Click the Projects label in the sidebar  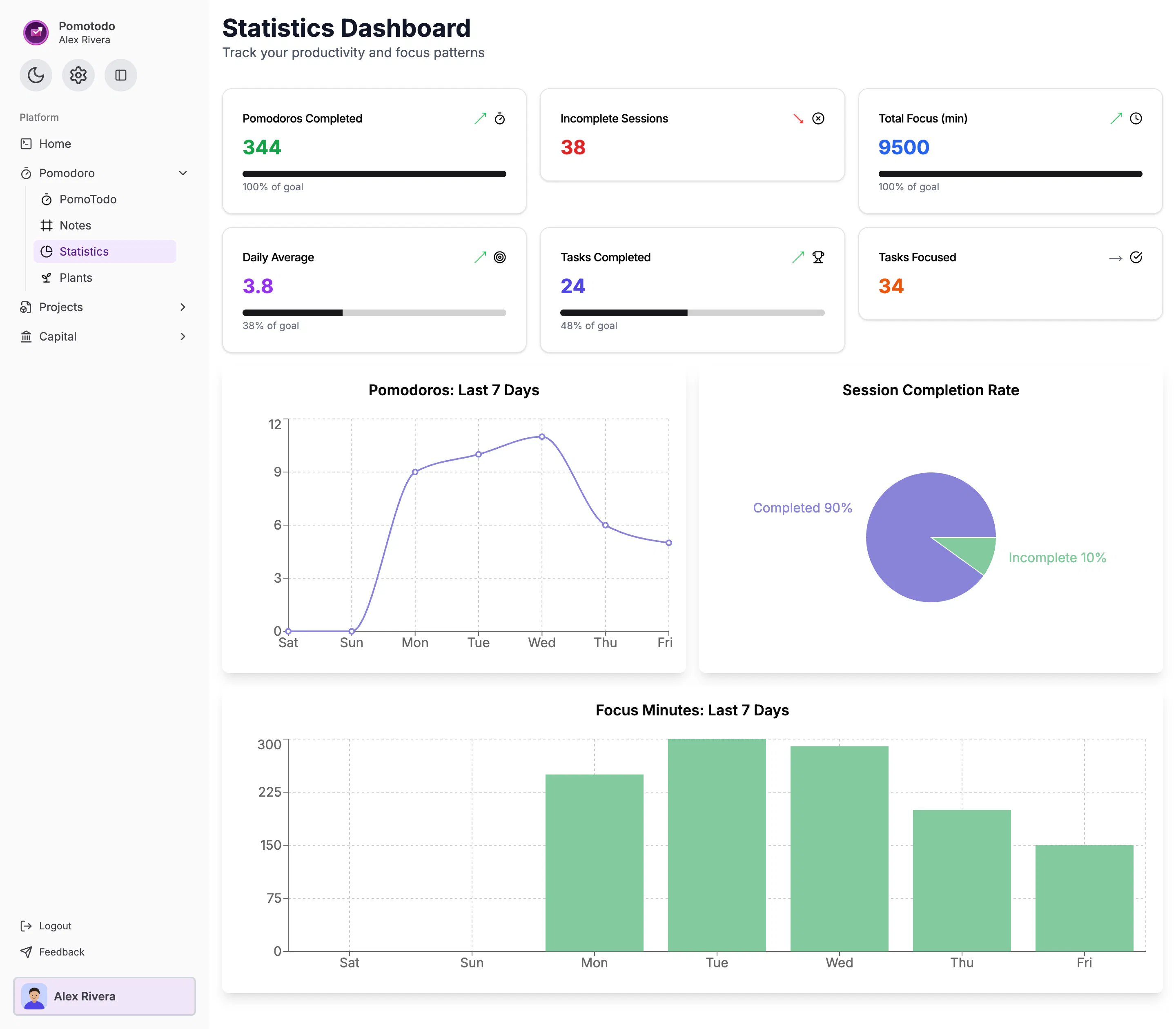tap(61, 307)
